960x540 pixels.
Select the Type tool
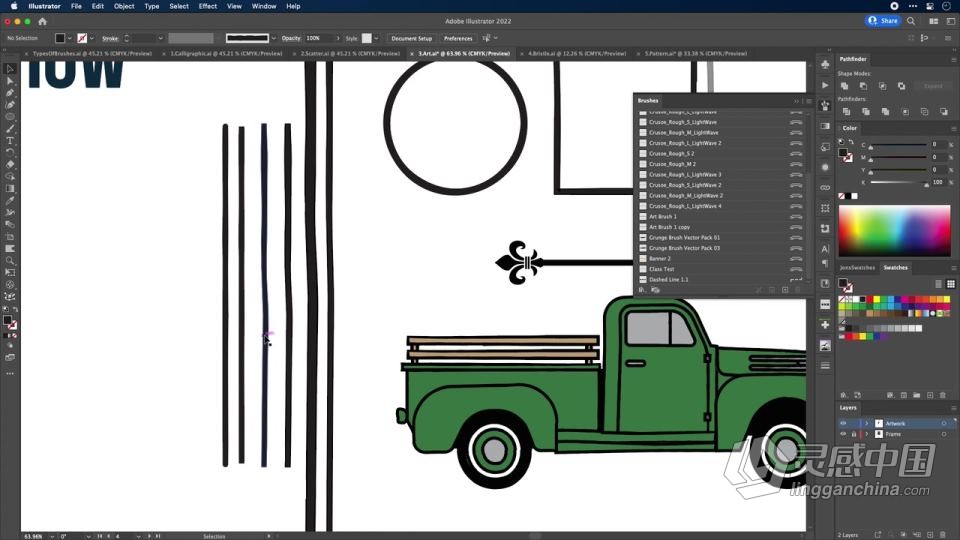click(x=10, y=141)
